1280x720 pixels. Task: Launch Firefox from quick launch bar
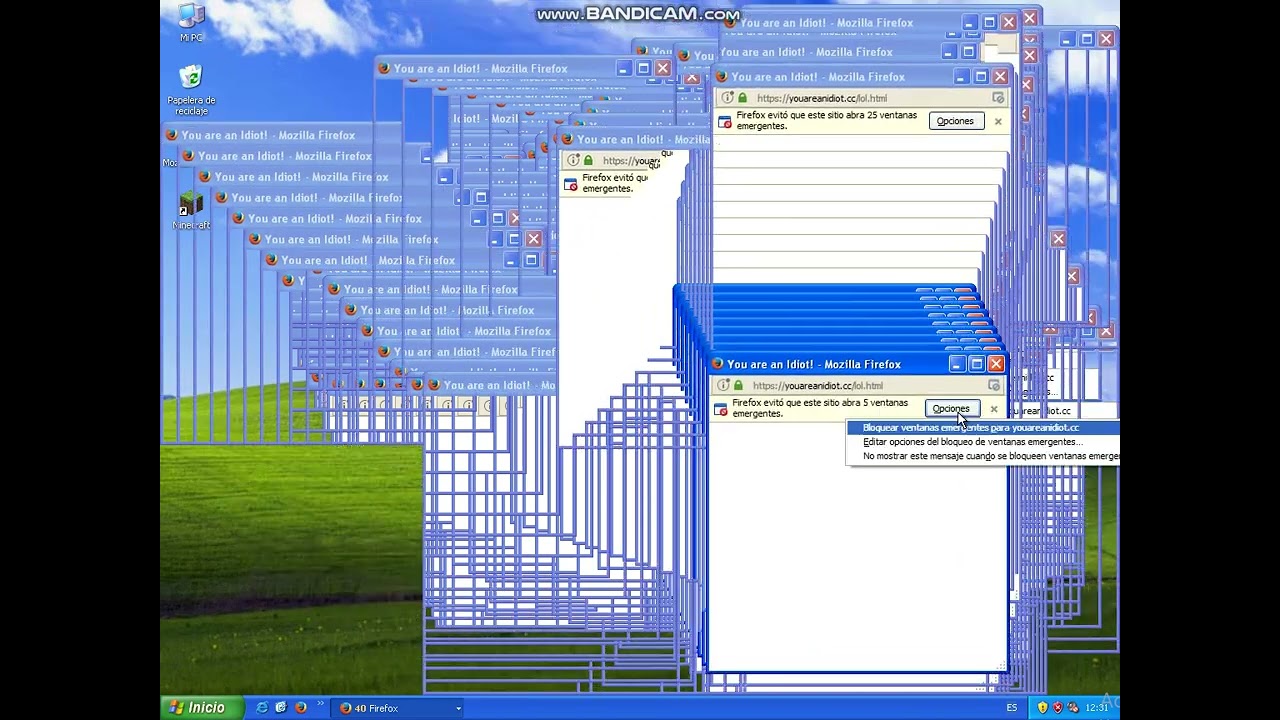click(300, 708)
